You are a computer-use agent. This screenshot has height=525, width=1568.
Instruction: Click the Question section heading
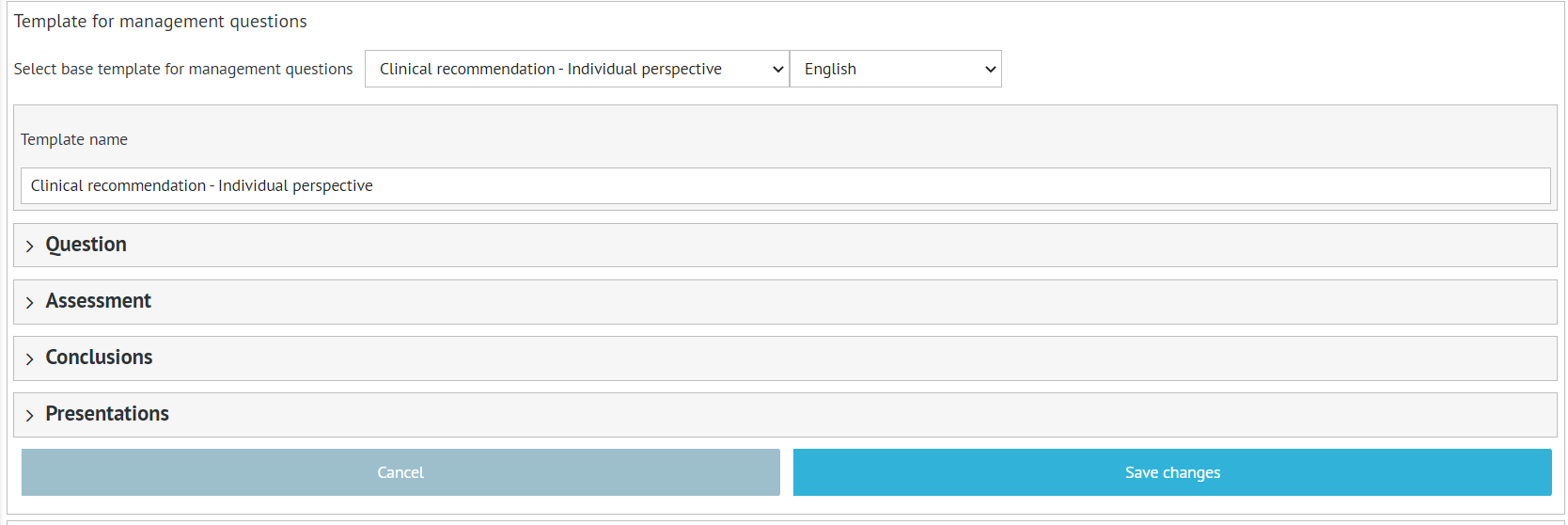coord(86,245)
